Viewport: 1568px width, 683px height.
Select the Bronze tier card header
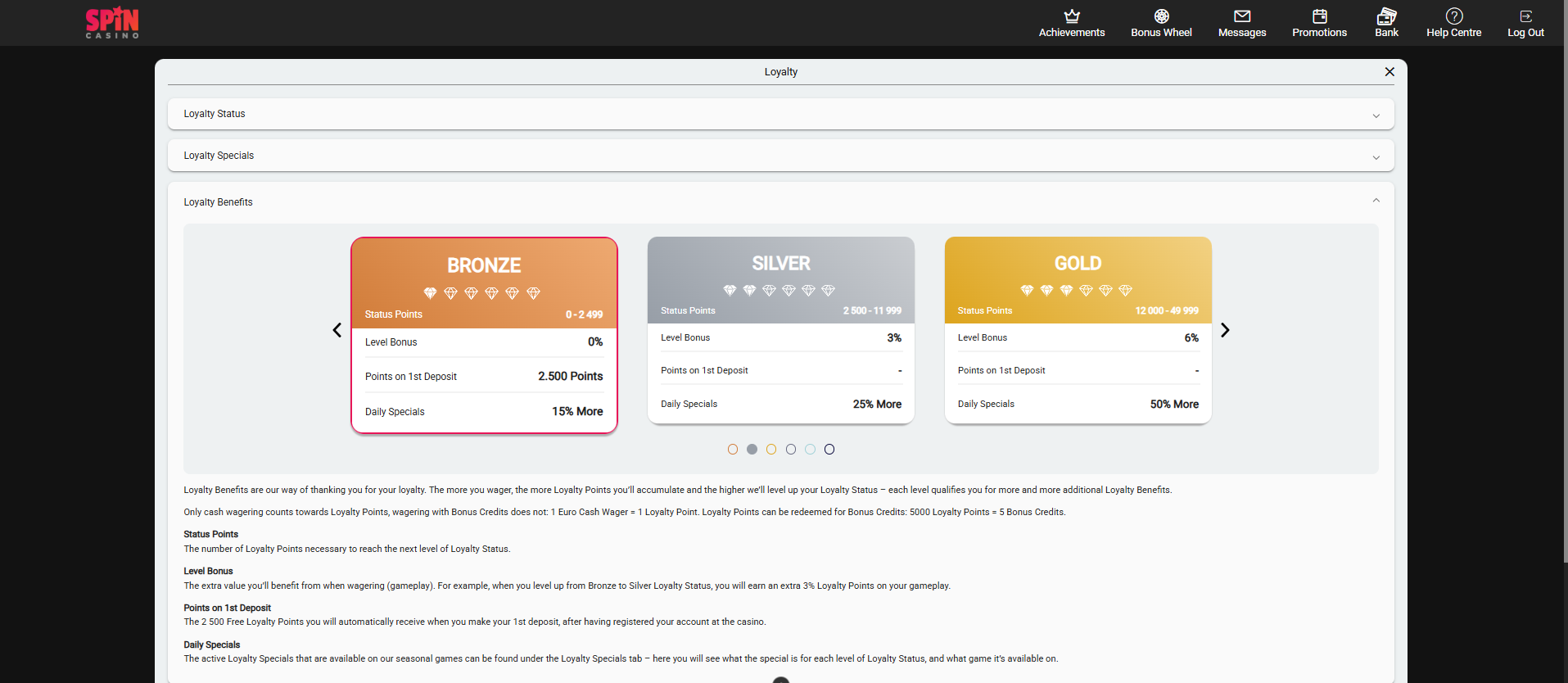[x=484, y=283]
